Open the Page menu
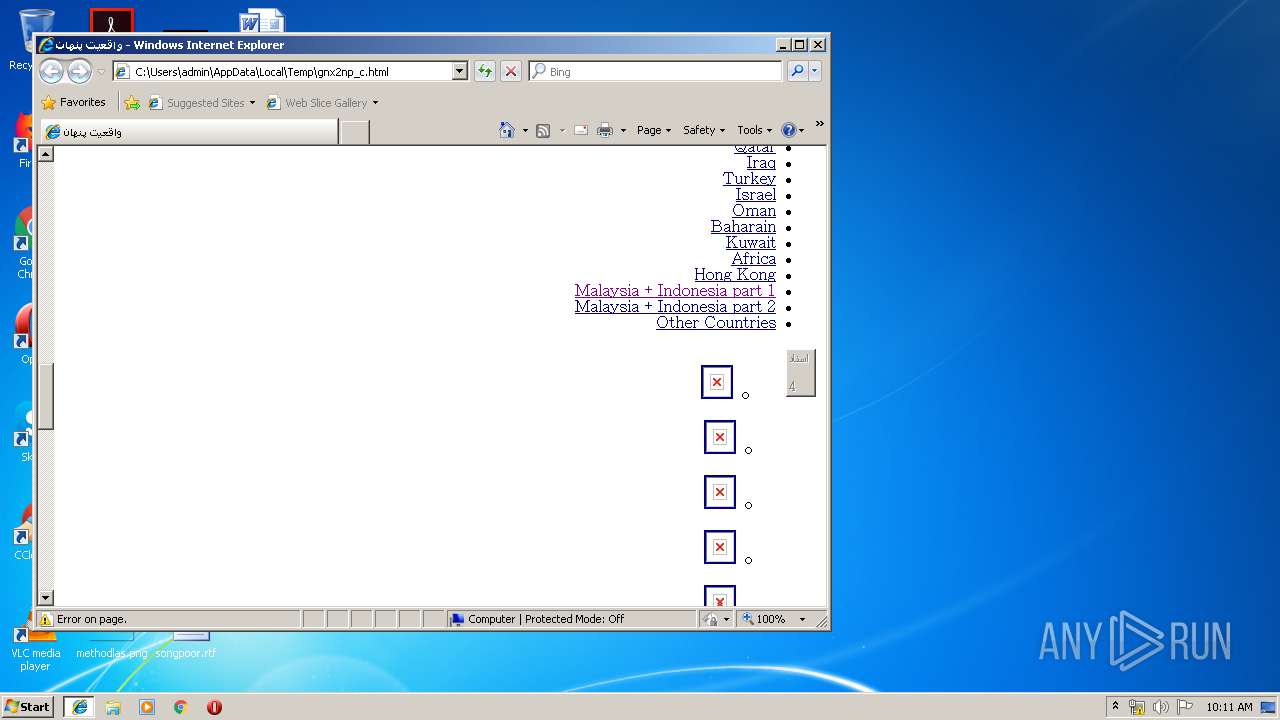The height and width of the screenshot is (720, 1280). click(x=654, y=130)
